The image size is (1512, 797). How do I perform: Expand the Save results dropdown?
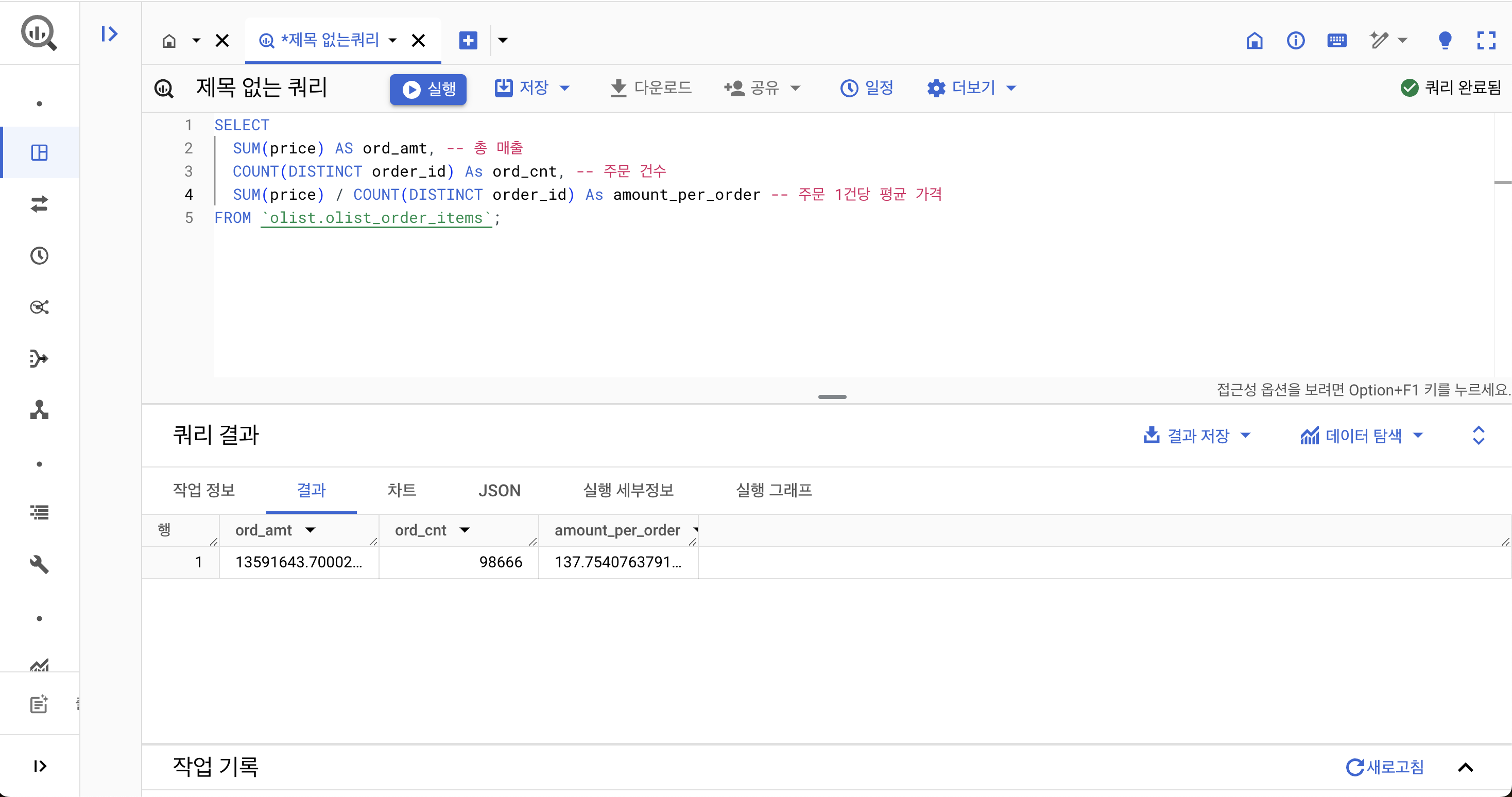coord(1197,436)
